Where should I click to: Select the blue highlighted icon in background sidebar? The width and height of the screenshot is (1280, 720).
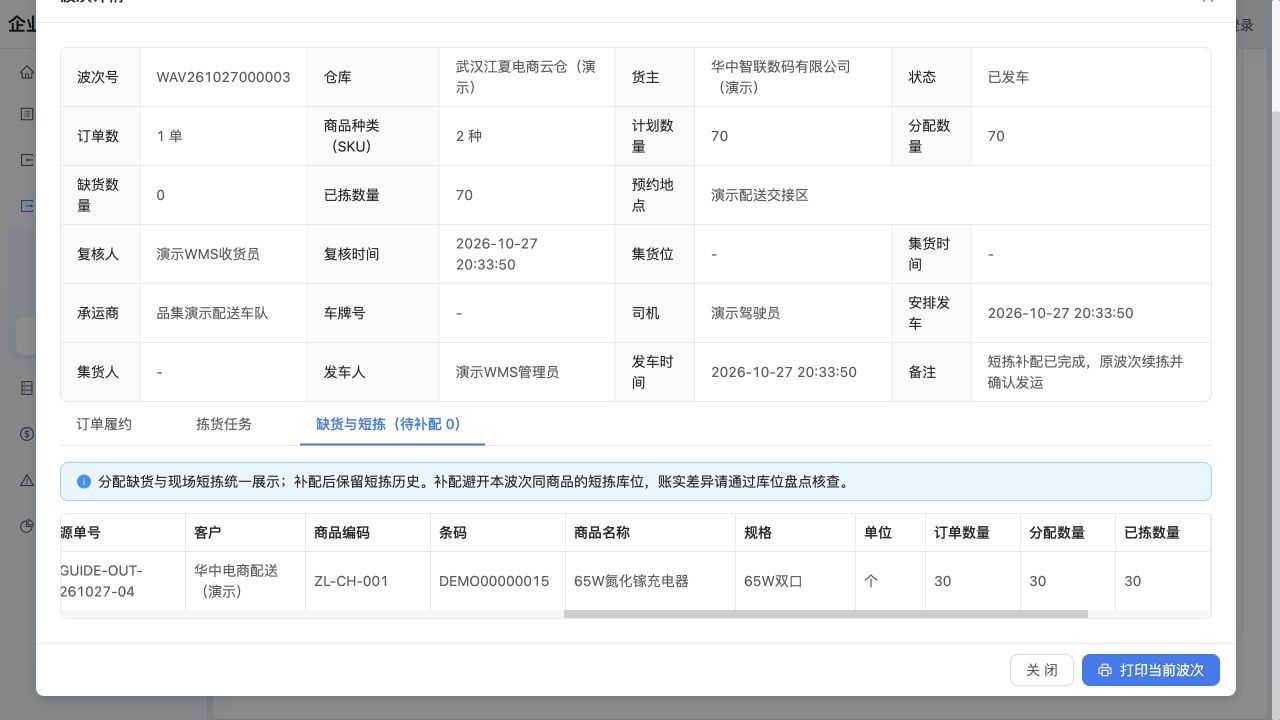pyautogui.click(x=27, y=206)
